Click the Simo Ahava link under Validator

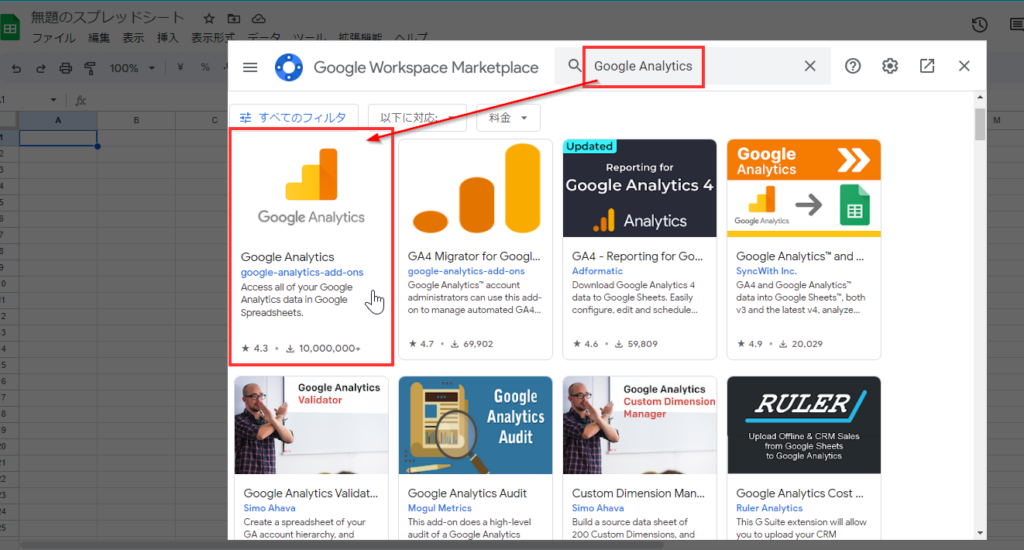click(x=269, y=508)
